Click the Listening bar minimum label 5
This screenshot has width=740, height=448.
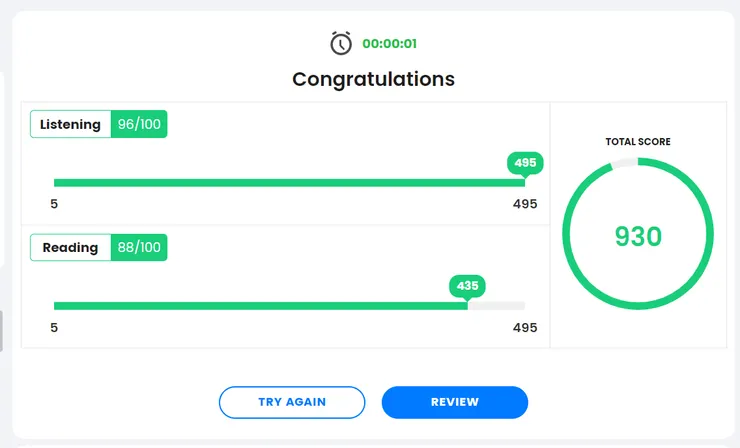[54, 204]
